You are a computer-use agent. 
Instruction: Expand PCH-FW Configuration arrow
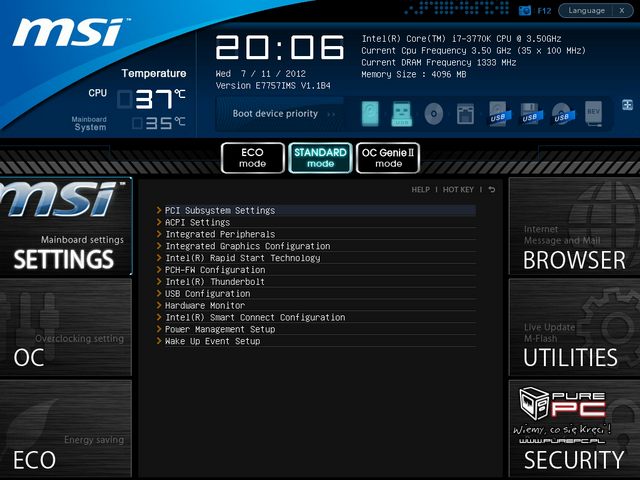click(159, 269)
